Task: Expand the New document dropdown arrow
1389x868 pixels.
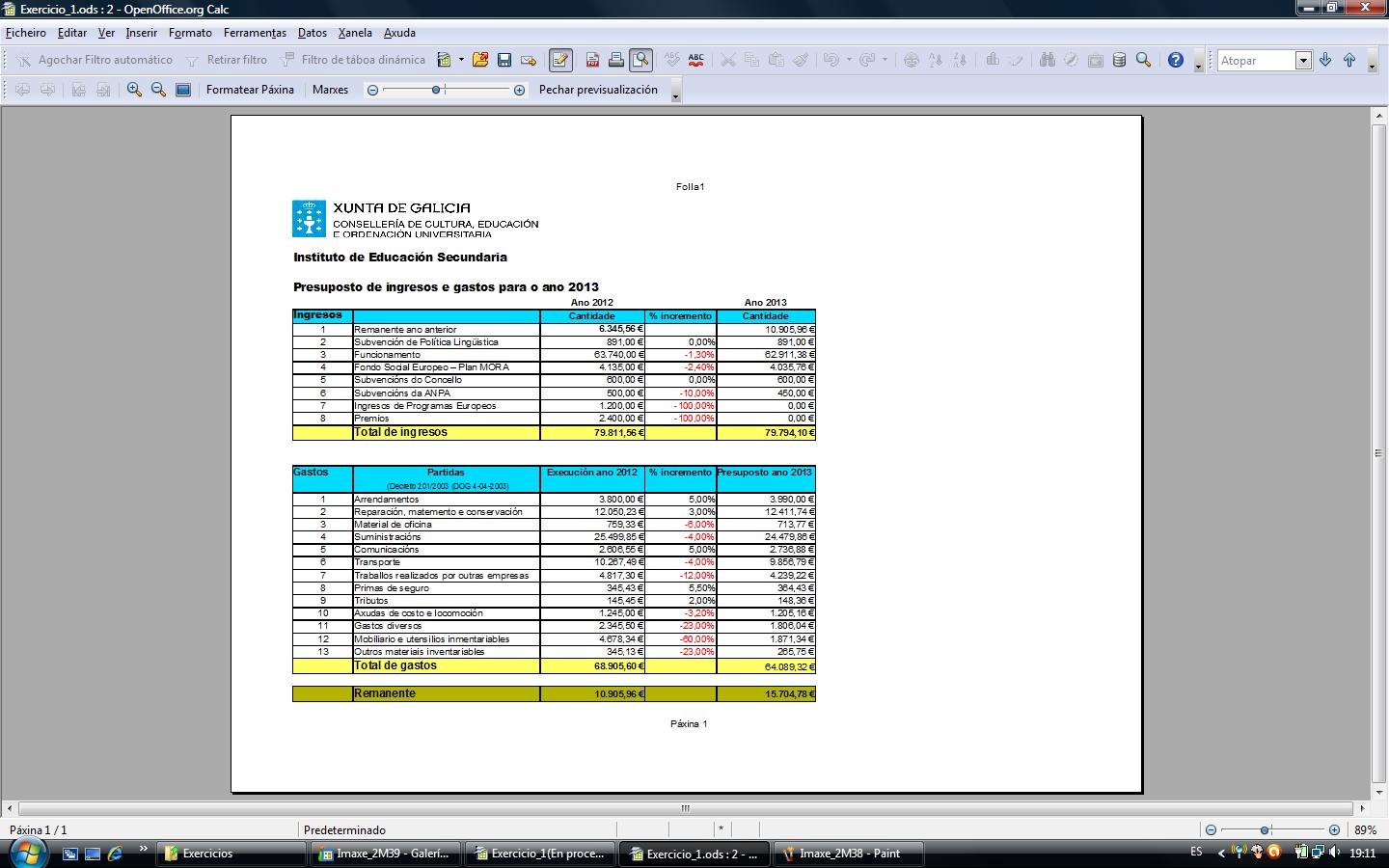Action: 461,60
